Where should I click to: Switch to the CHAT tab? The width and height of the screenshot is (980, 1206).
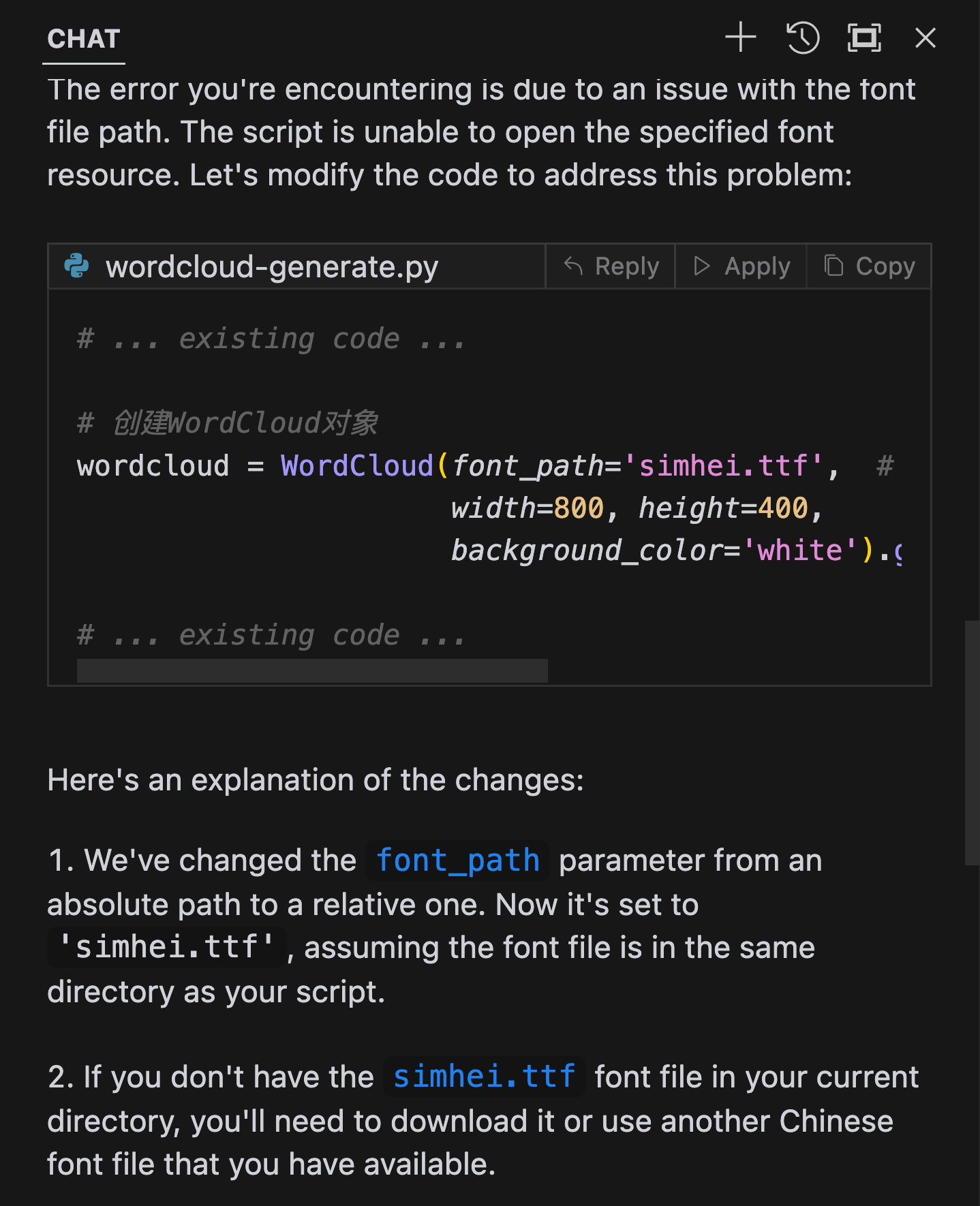84,40
